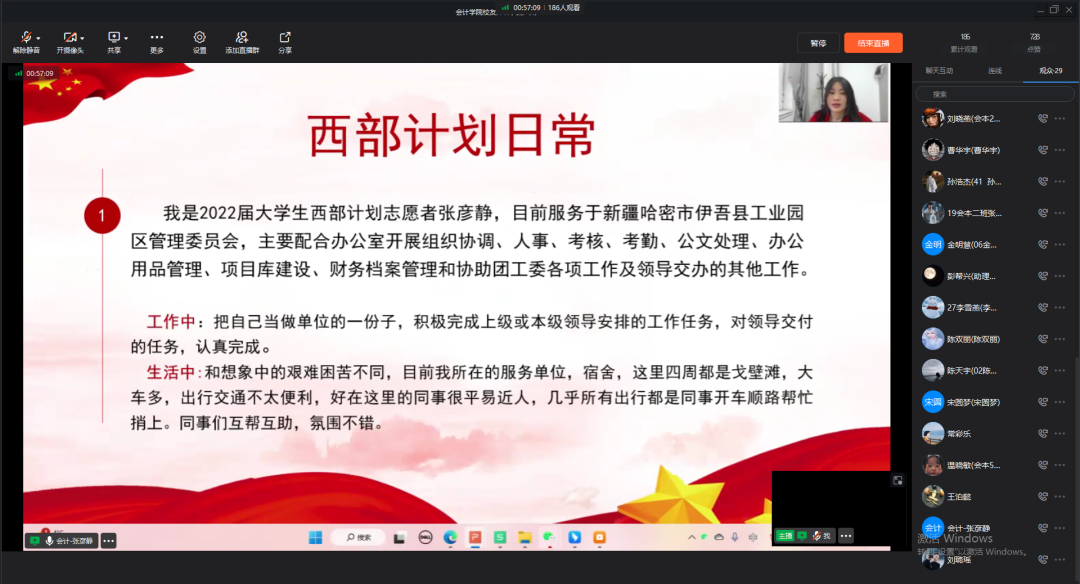
Task: Expand the camera options dropdown arrow
Action: tap(82, 38)
